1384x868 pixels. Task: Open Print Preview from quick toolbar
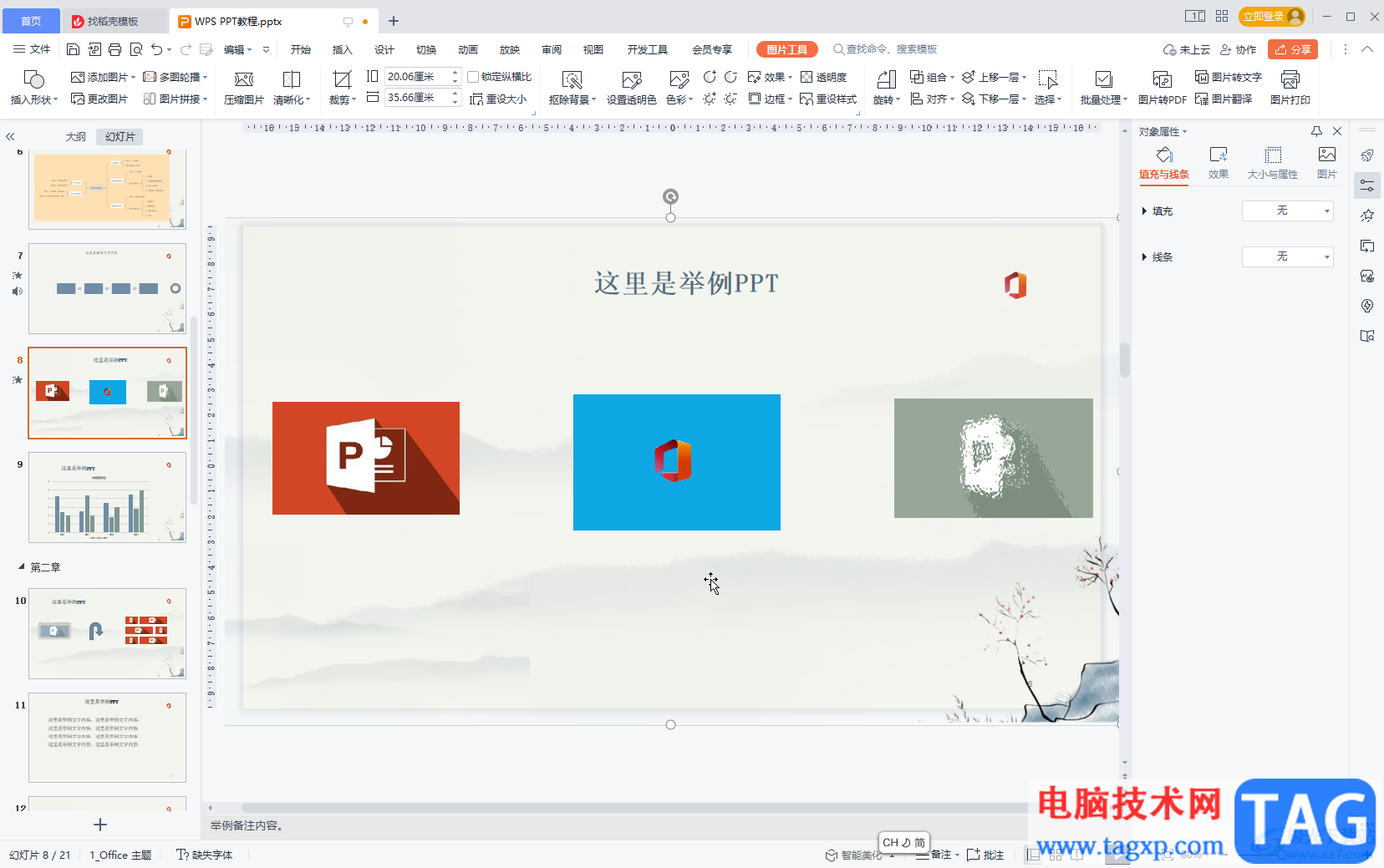(135, 49)
